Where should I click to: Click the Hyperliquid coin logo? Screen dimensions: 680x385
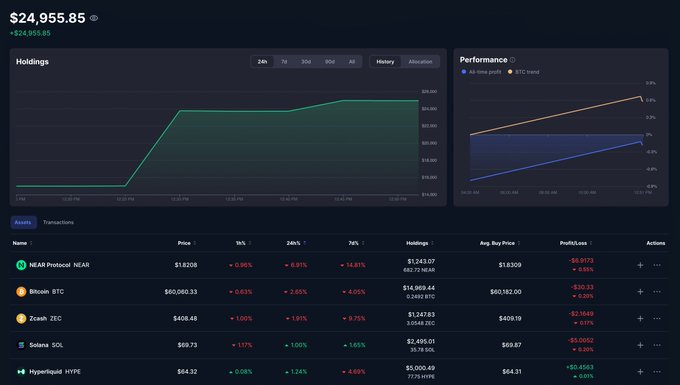pyautogui.click(x=21, y=372)
